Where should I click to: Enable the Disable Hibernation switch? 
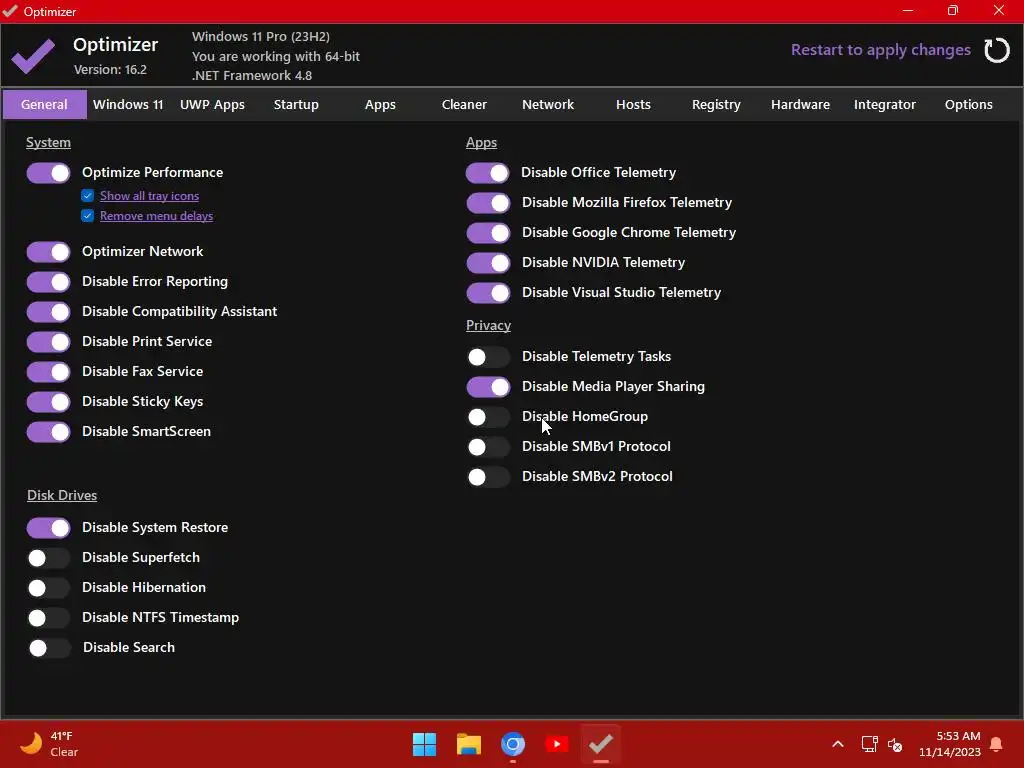pos(48,588)
